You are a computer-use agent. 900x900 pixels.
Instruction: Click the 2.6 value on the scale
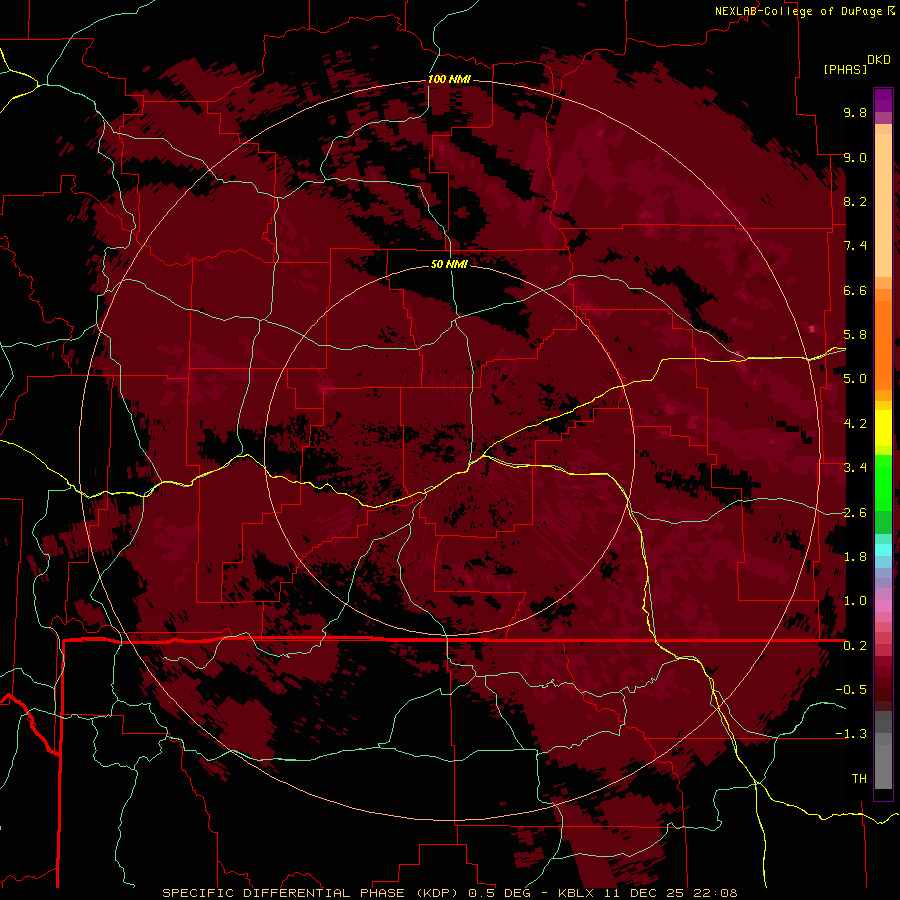point(855,513)
